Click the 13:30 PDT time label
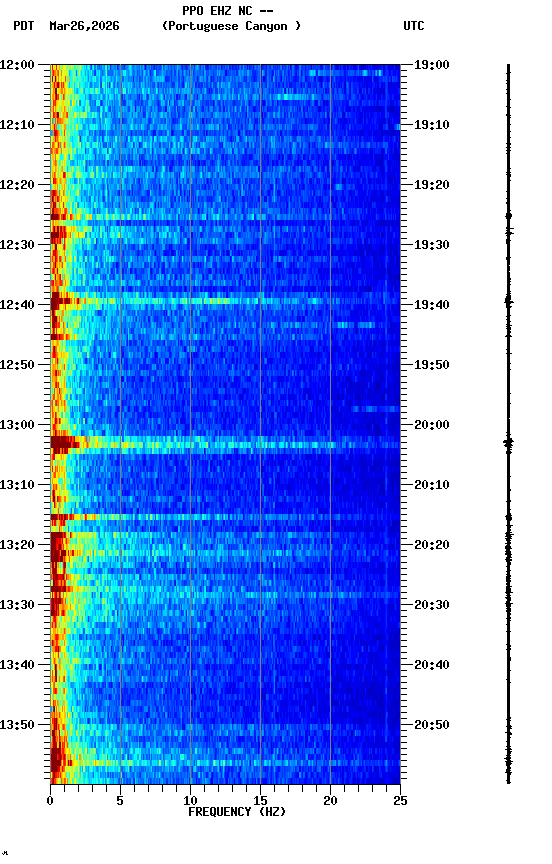This screenshot has height=864, width=552. point(17,605)
